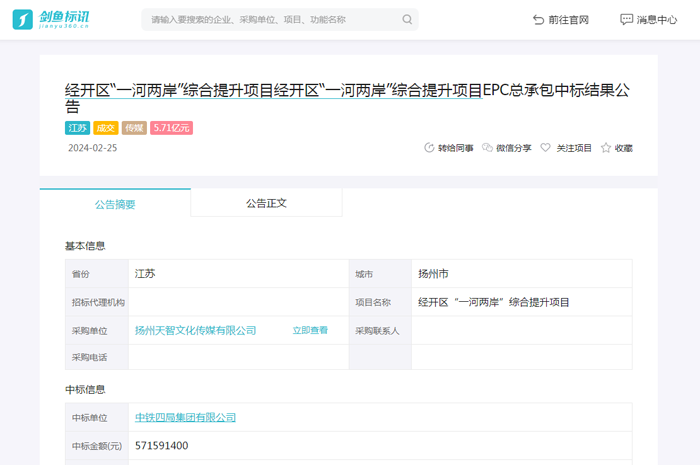Screen dimensions: 700x465
Task: Click the 传媒 industry tag
Action: [x=134, y=128]
